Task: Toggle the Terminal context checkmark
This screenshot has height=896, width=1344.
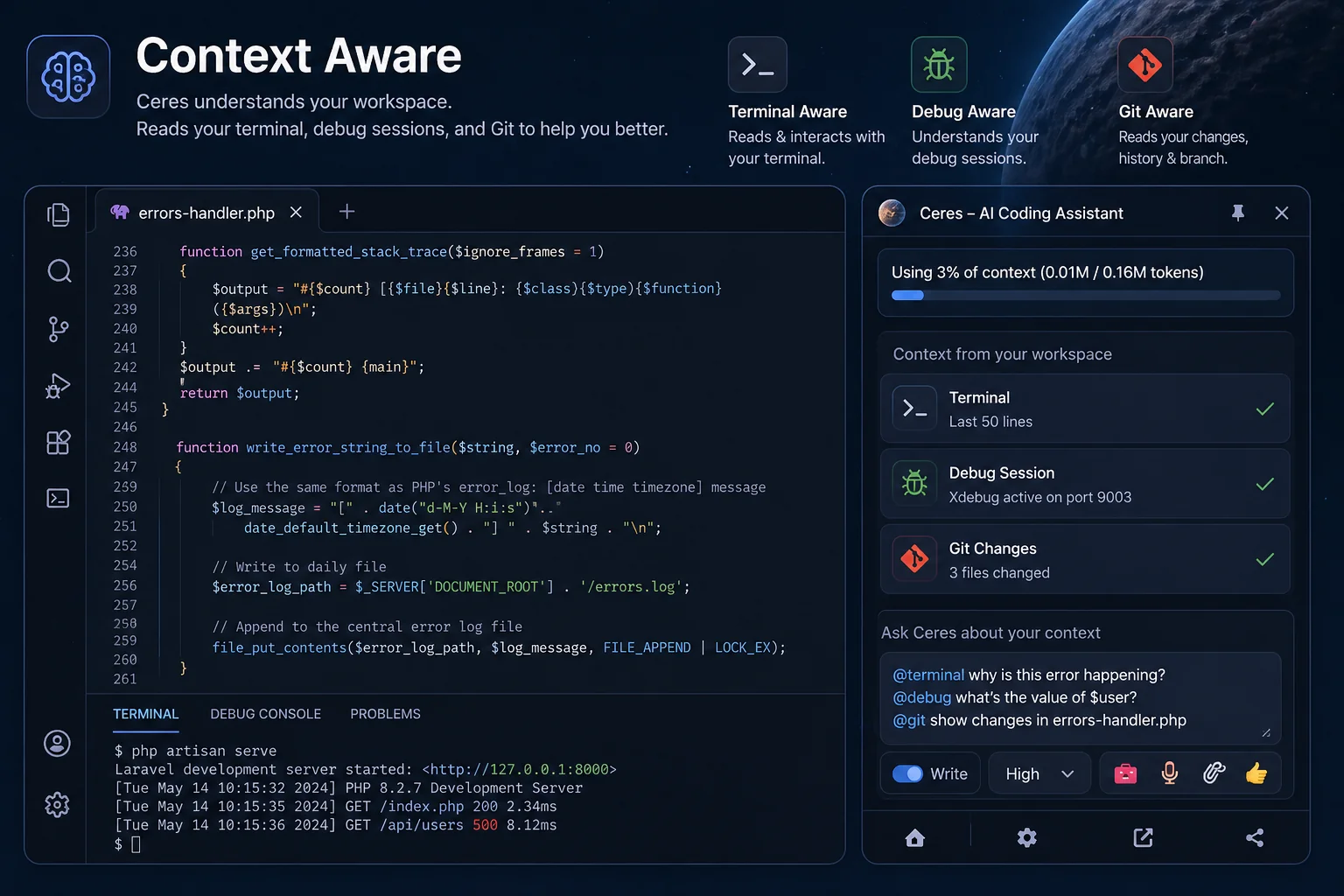Action: (x=1265, y=409)
